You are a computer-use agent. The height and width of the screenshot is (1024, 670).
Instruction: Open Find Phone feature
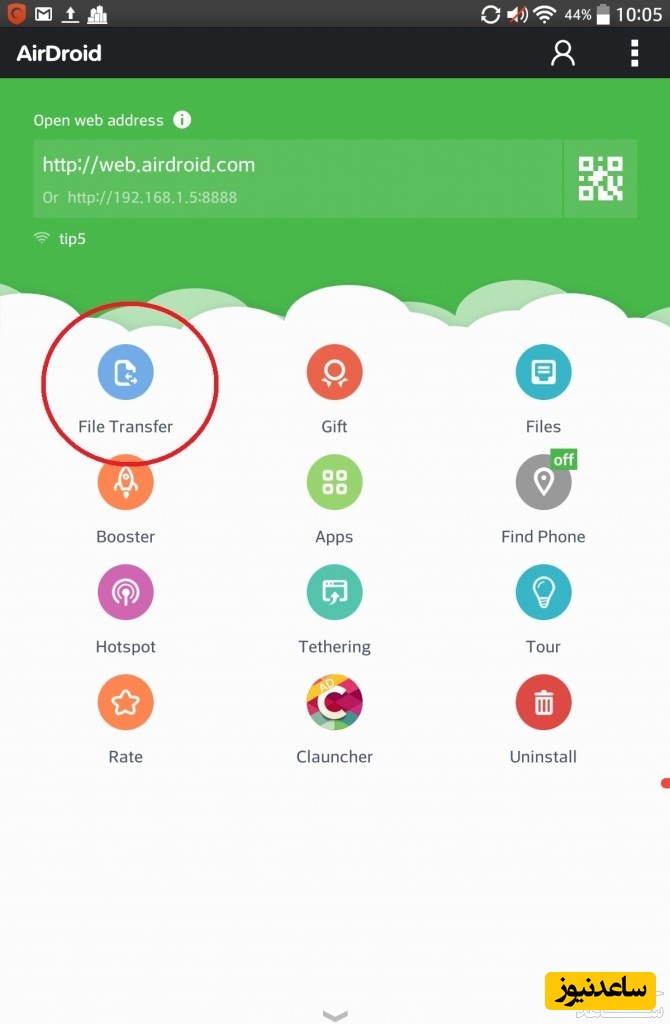[543, 482]
